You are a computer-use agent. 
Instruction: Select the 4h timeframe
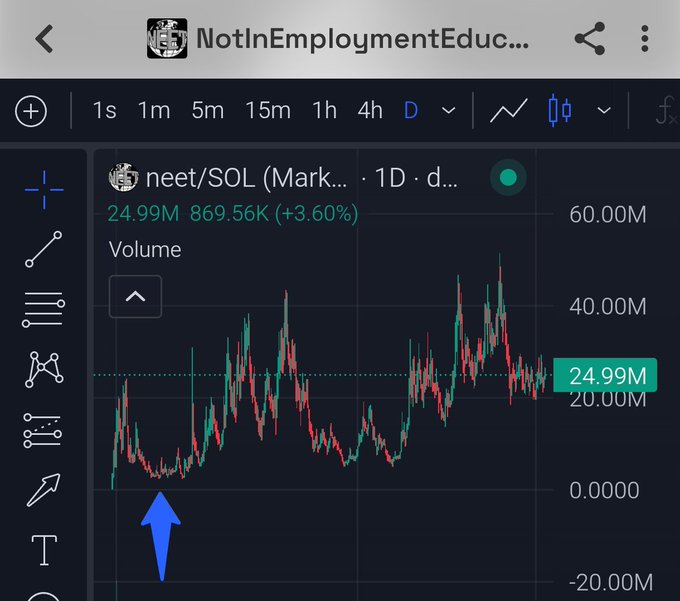370,111
